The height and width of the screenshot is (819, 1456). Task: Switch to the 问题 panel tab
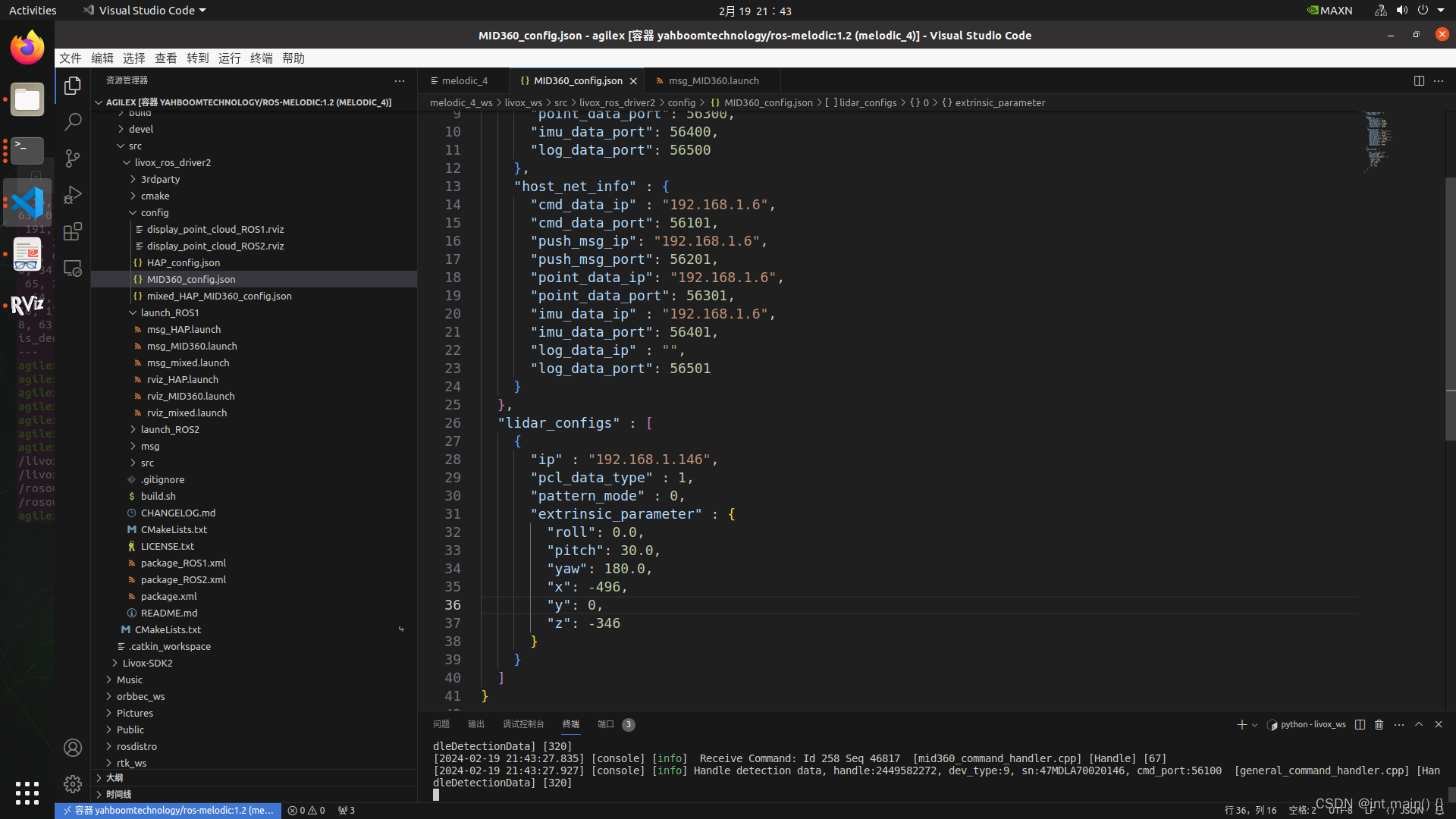coord(441,724)
